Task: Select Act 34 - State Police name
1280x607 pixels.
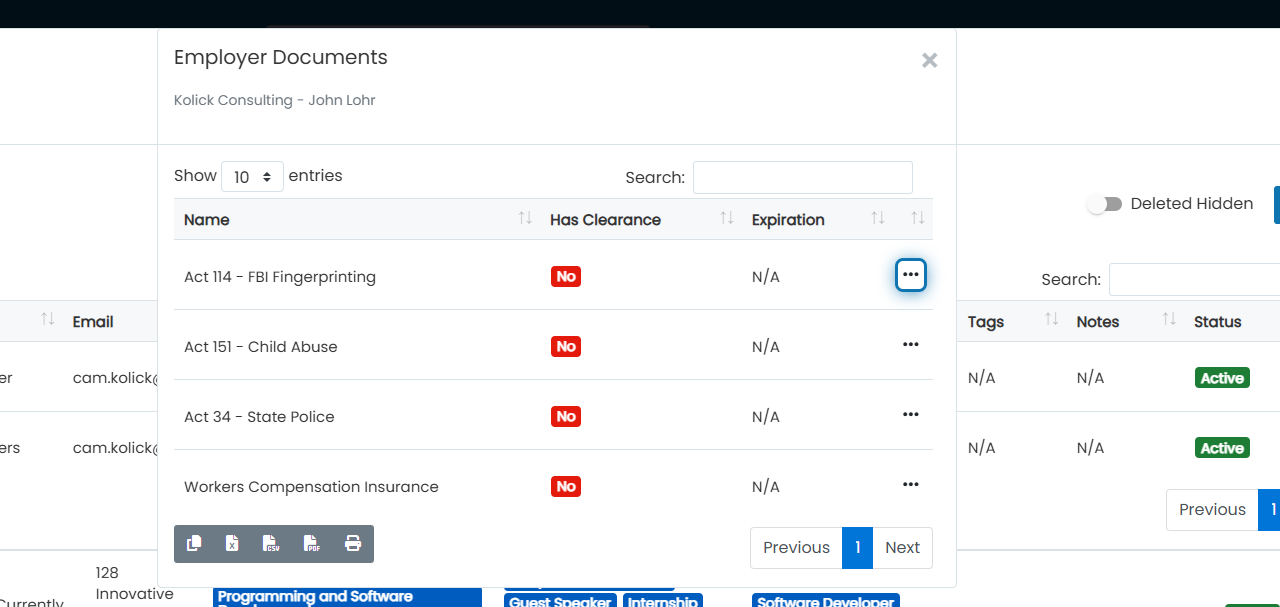Action: (x=259, y=417)
